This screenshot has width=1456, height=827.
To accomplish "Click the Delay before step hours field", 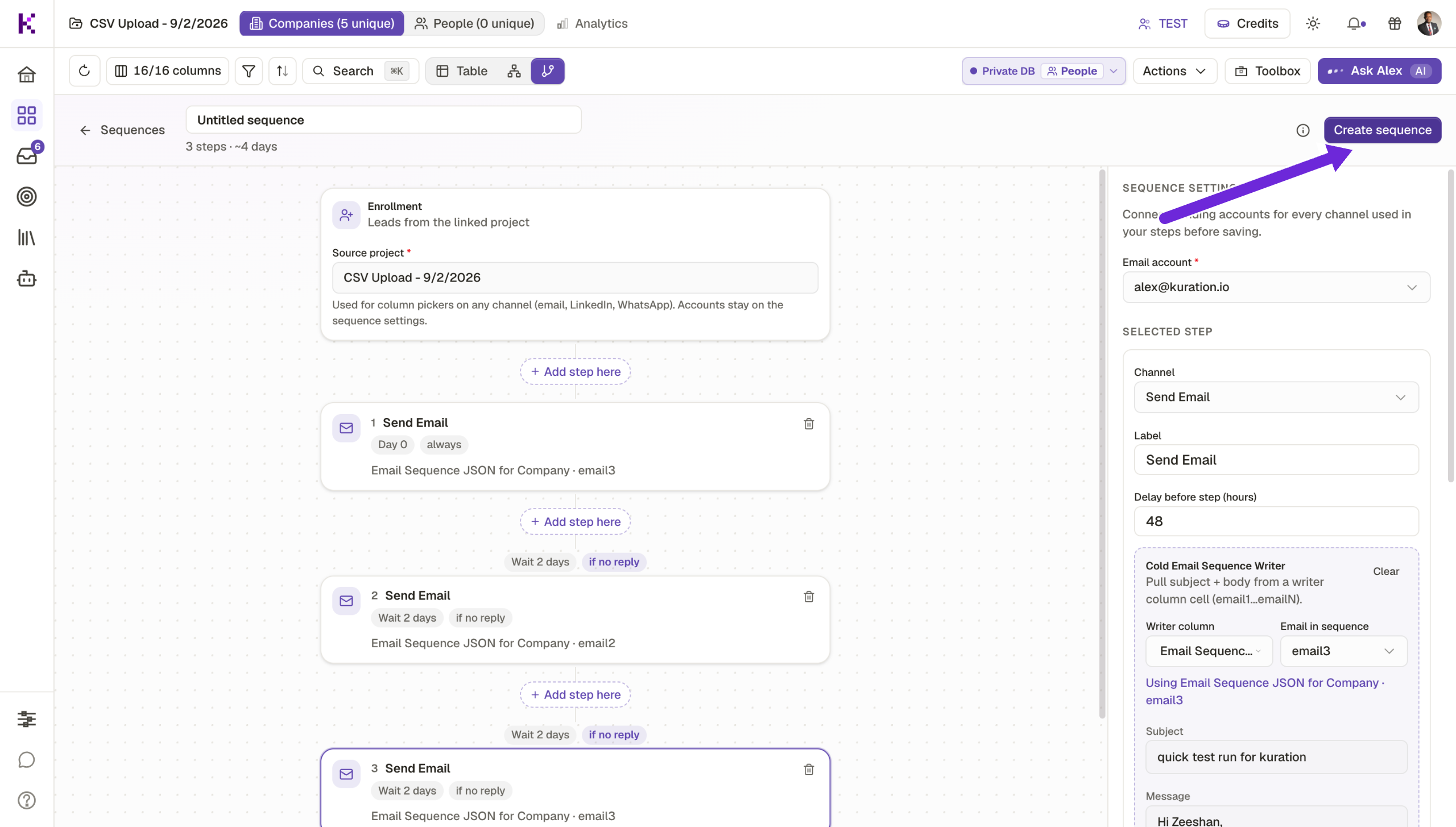I will click(1276, 522).
